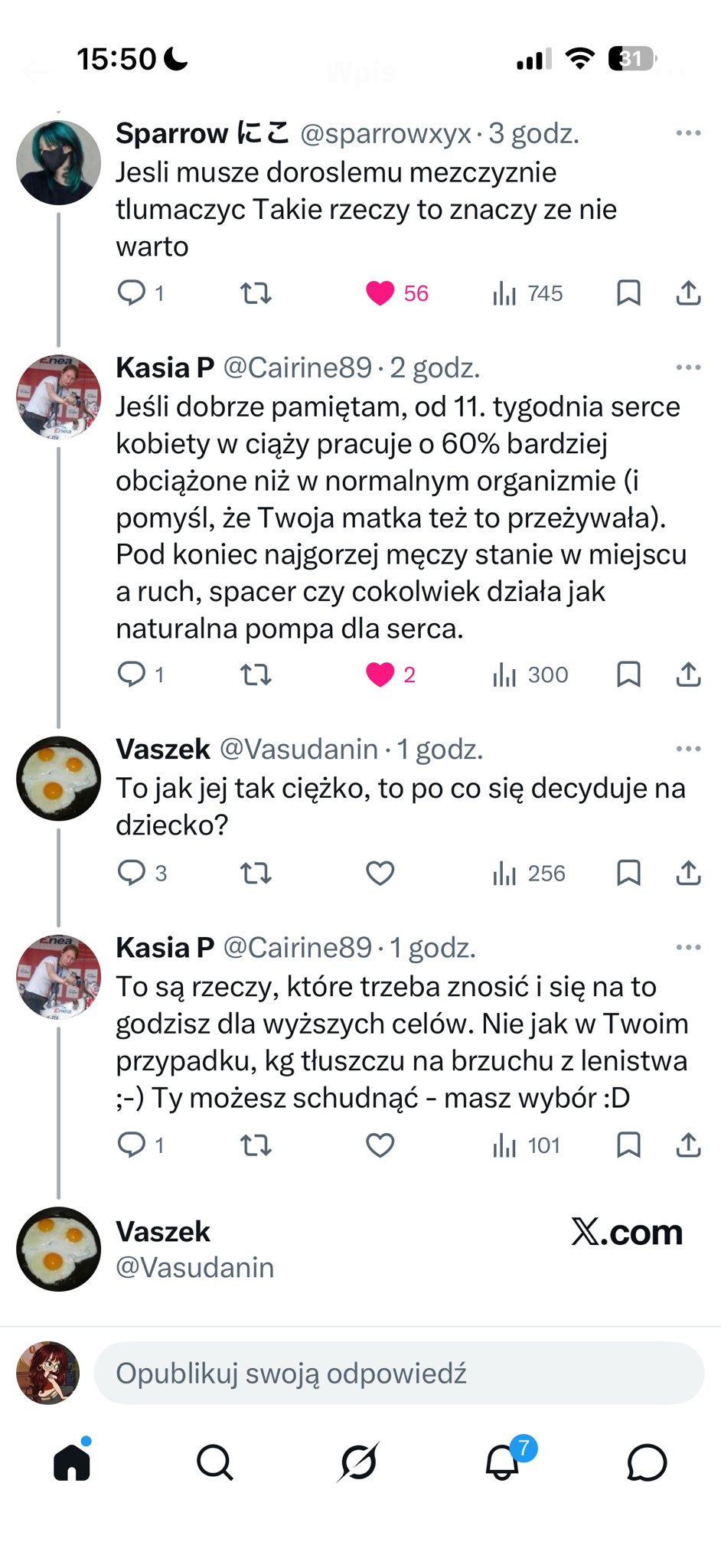Repost Kasia P's reply about the 11th week
This screenshot has height=1568, width=721.
[x=256, y=675]
